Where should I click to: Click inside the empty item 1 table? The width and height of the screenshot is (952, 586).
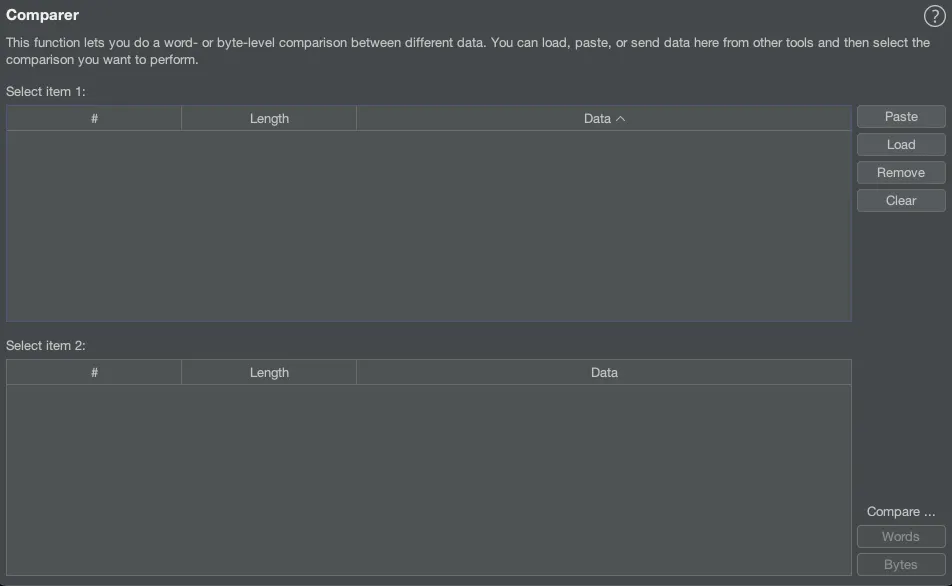pyautogui.click(x=429, y=226)
